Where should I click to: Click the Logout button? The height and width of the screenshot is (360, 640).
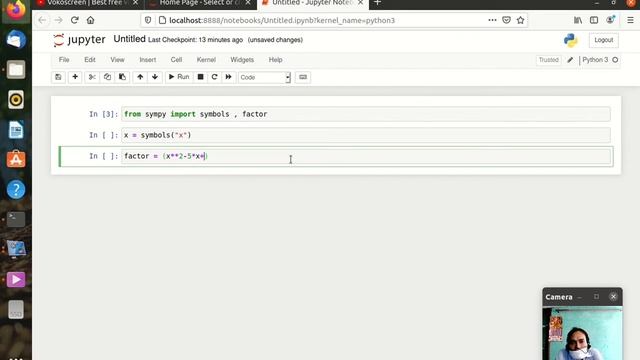point(604,40)
